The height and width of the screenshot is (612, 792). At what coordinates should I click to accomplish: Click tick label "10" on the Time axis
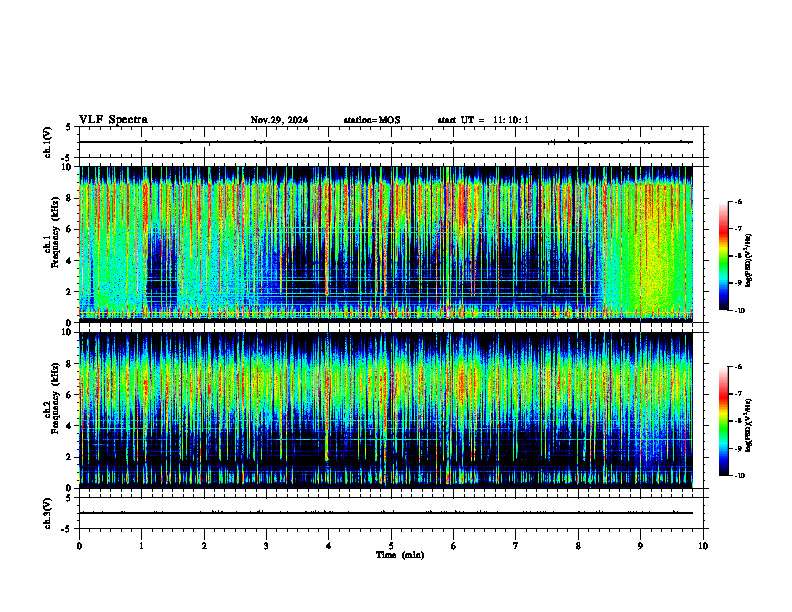point(703,546)
